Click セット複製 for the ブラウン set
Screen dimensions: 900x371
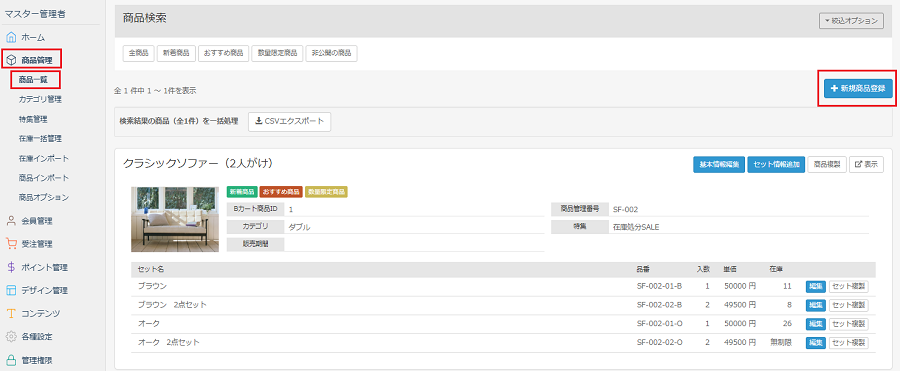[x=848, y=286]
